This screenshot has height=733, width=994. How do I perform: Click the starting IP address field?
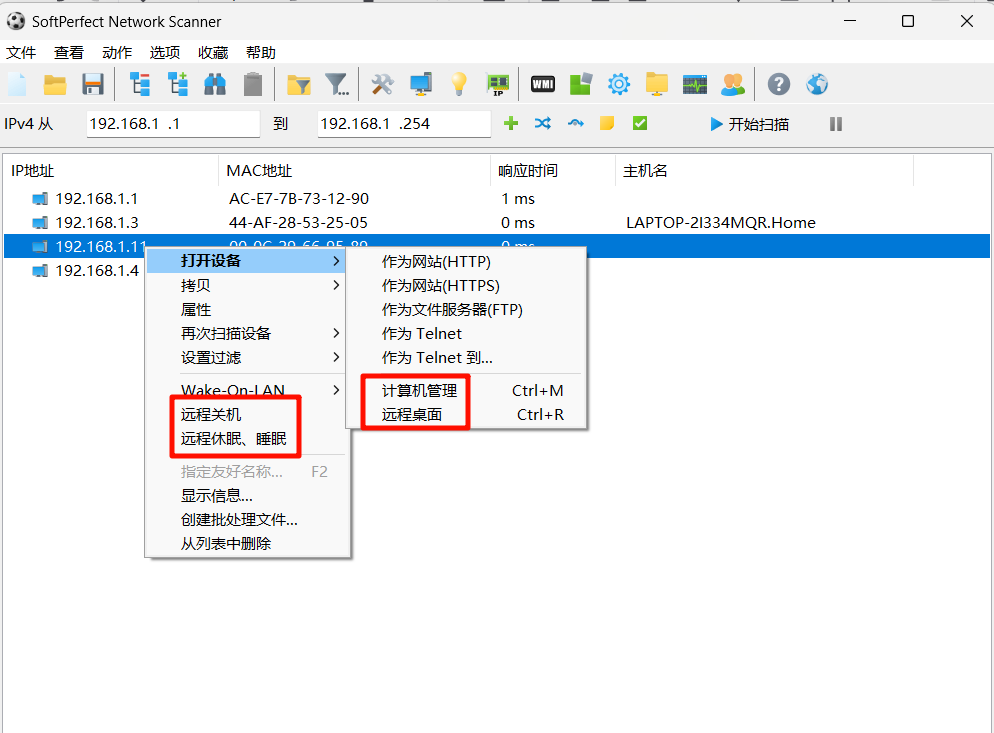173,124
